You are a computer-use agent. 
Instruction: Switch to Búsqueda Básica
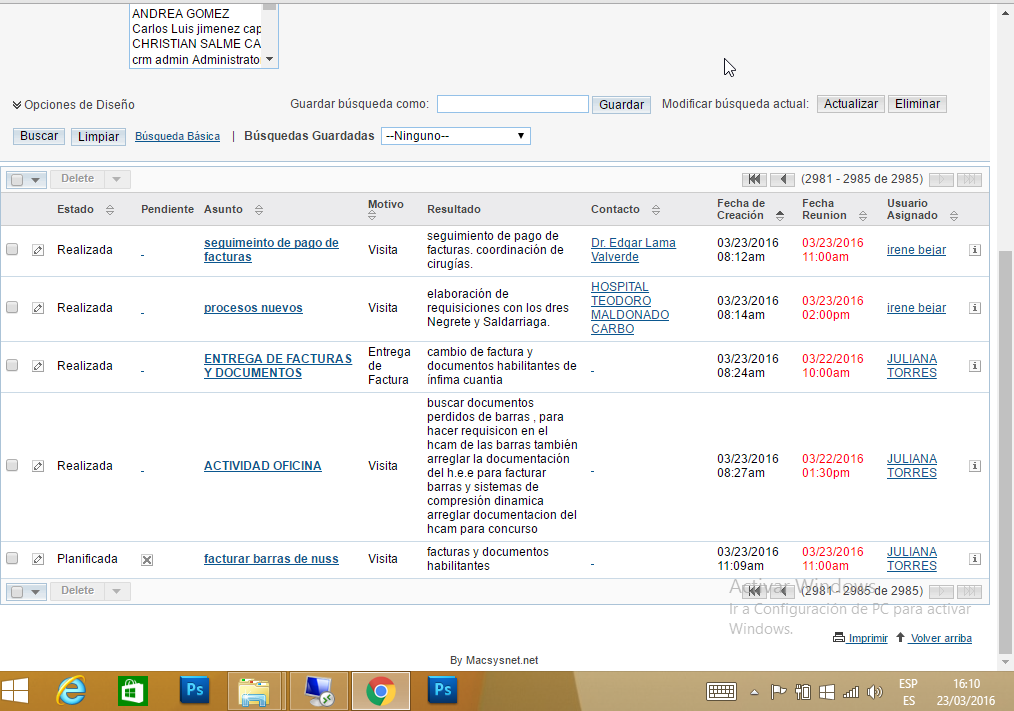tap(177, 136)
